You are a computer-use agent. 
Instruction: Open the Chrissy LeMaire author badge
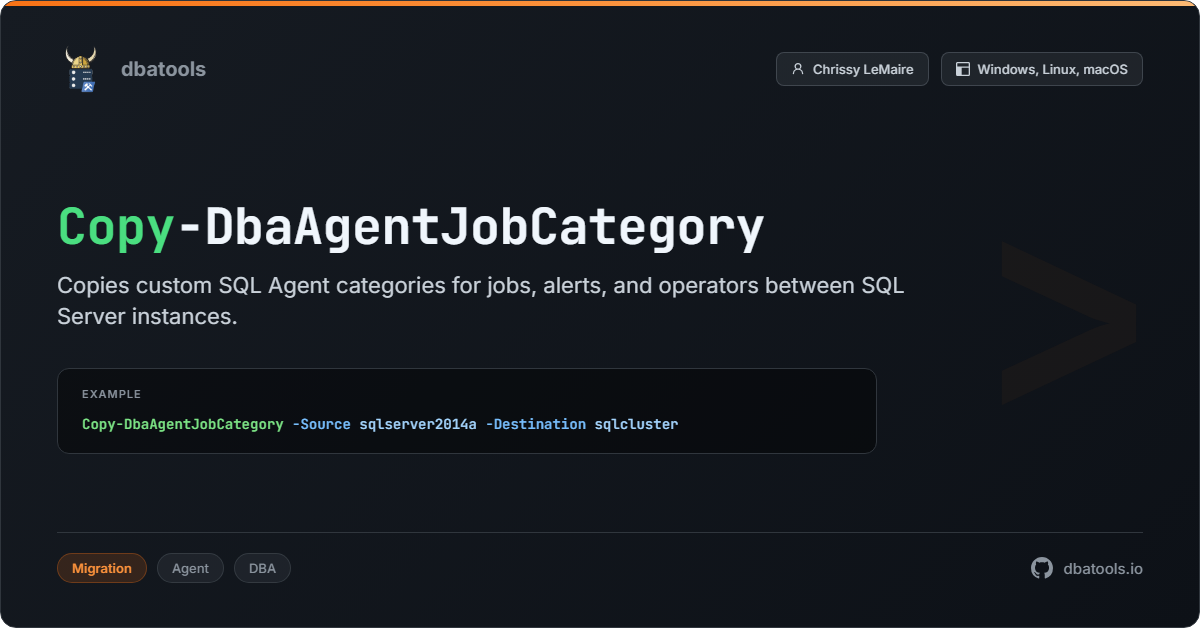pyautogui.click(x=852, y=69)
